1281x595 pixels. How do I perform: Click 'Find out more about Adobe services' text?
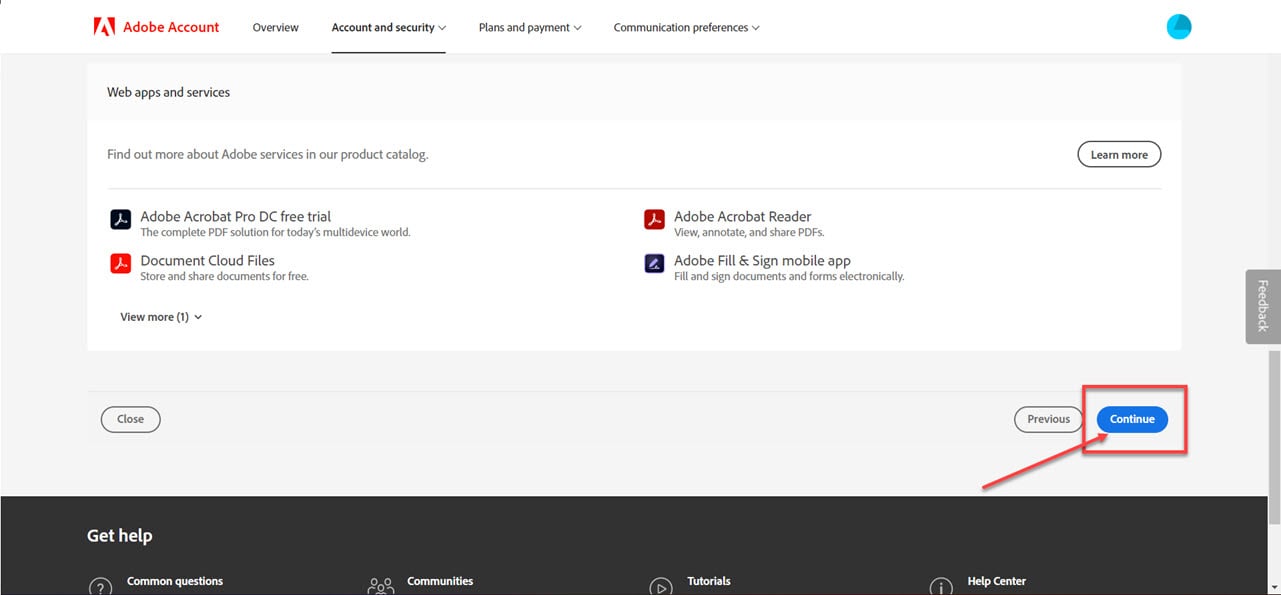[267, 155]
